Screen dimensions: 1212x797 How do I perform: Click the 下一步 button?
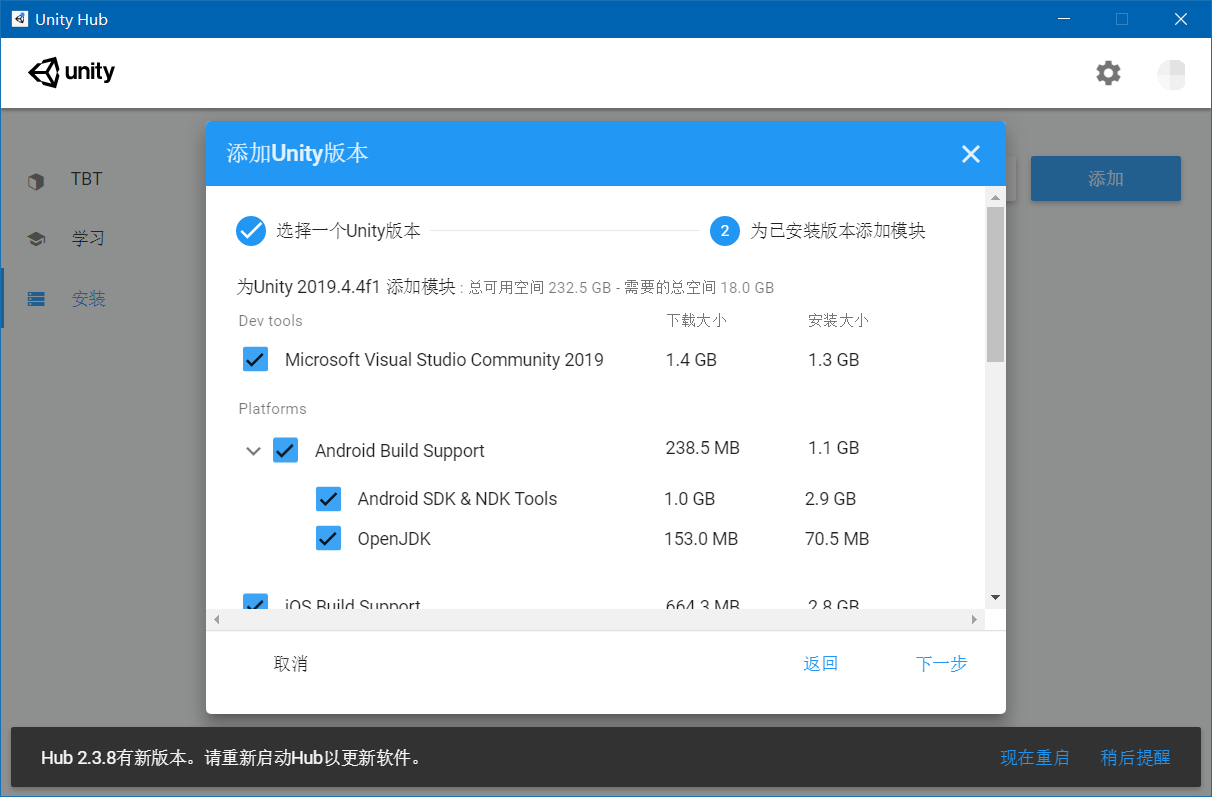[941, 664]
